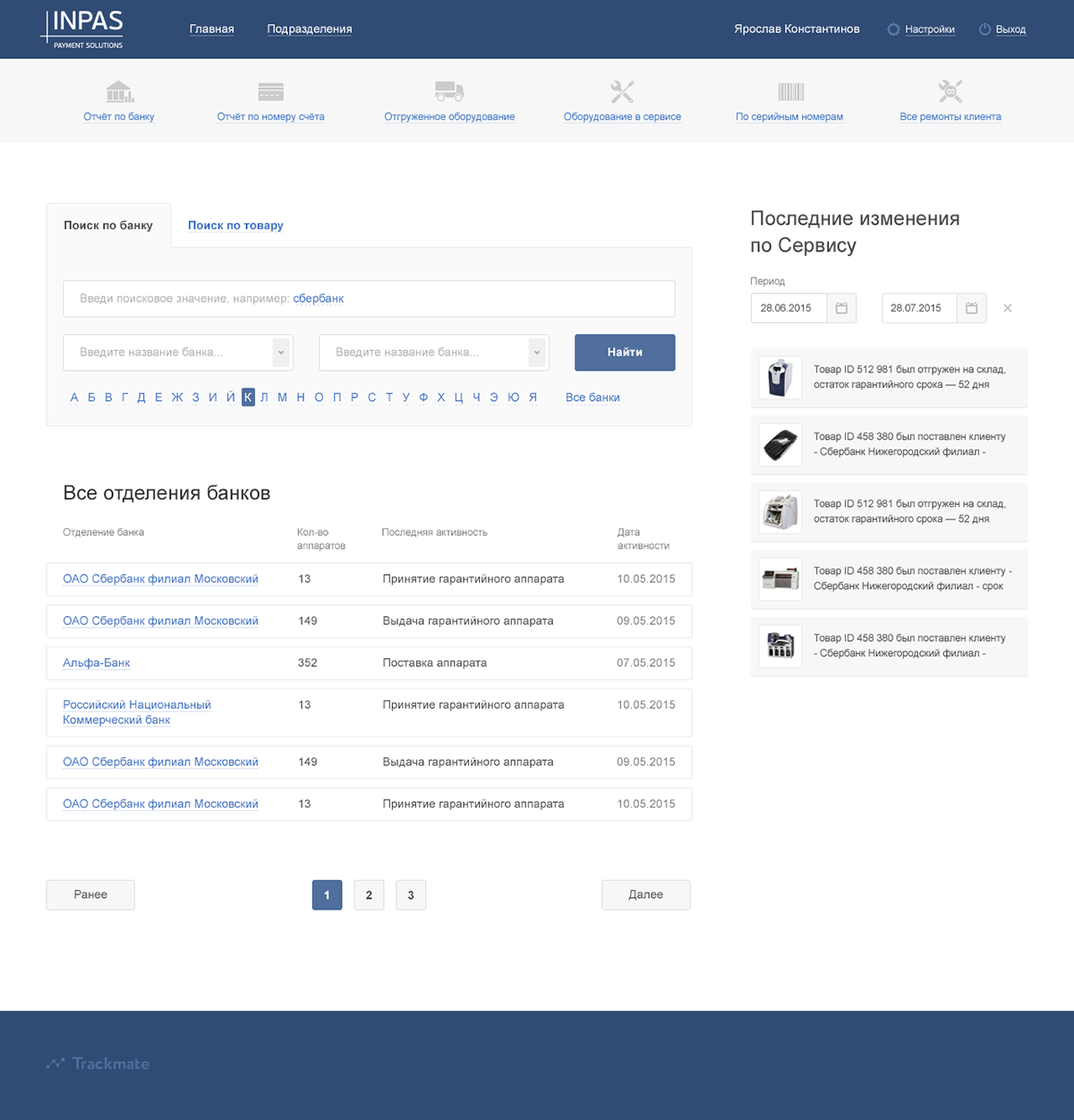Click Выход to log out
Viewport: 1074px width, 1120px height.
1010,30
